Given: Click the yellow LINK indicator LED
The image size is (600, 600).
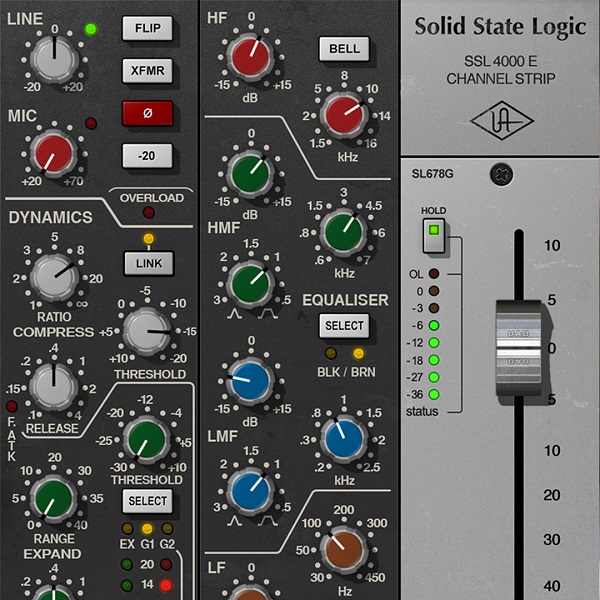Looking at the screenshot, I should (148, 239).
